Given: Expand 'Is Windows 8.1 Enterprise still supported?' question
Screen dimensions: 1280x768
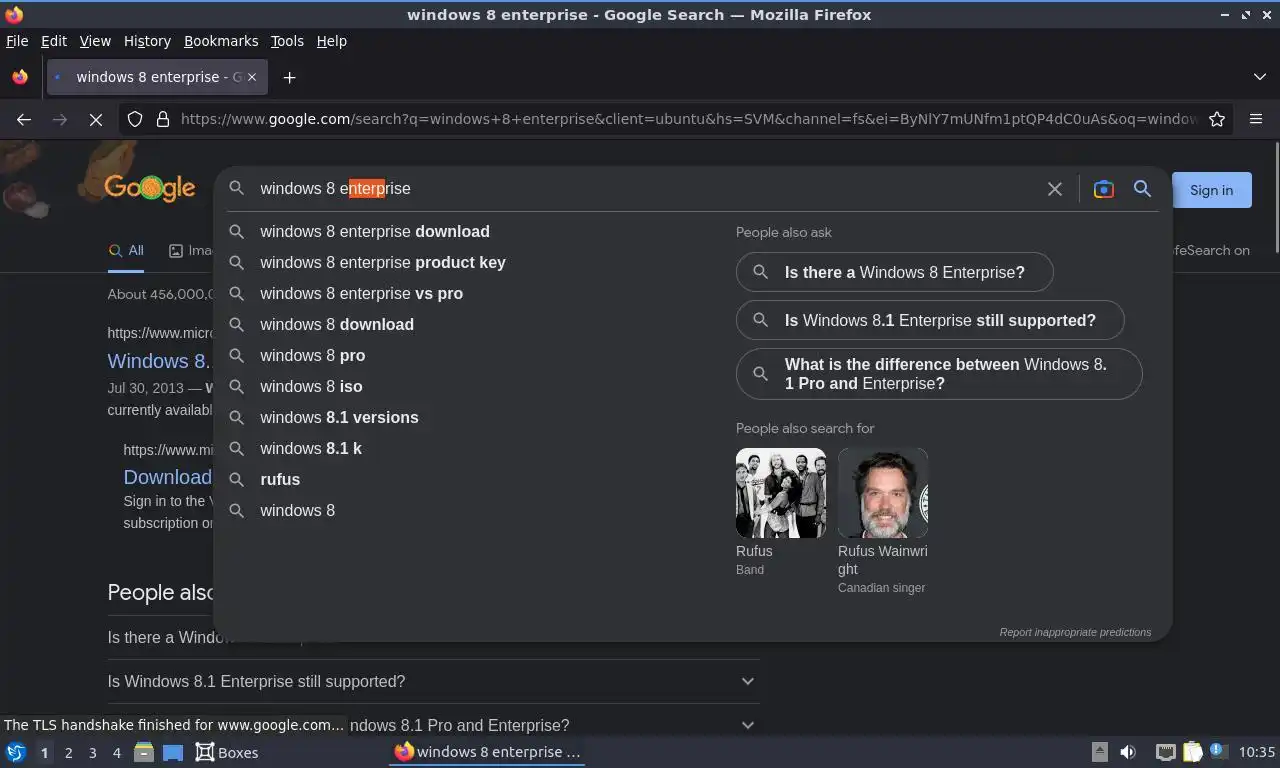Looking at the screenshot, I should click(x=433, y=681).
